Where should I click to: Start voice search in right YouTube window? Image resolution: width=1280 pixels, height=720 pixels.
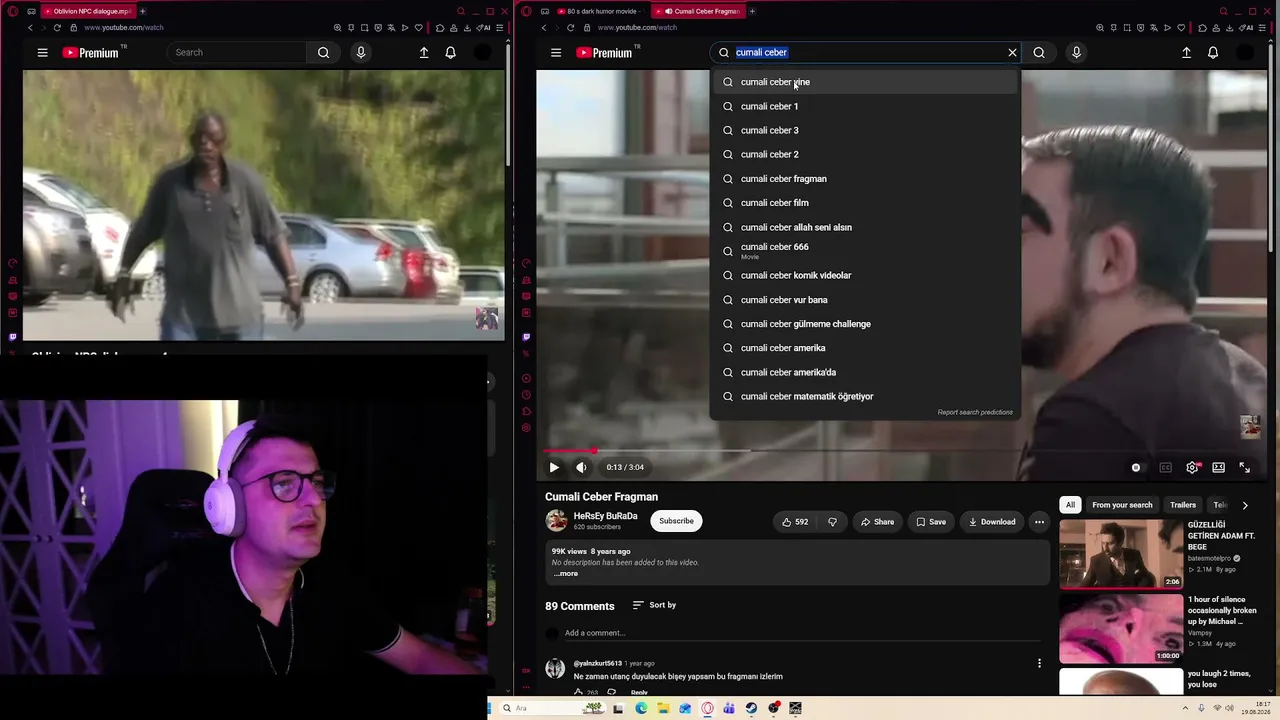pos(1076,53)
